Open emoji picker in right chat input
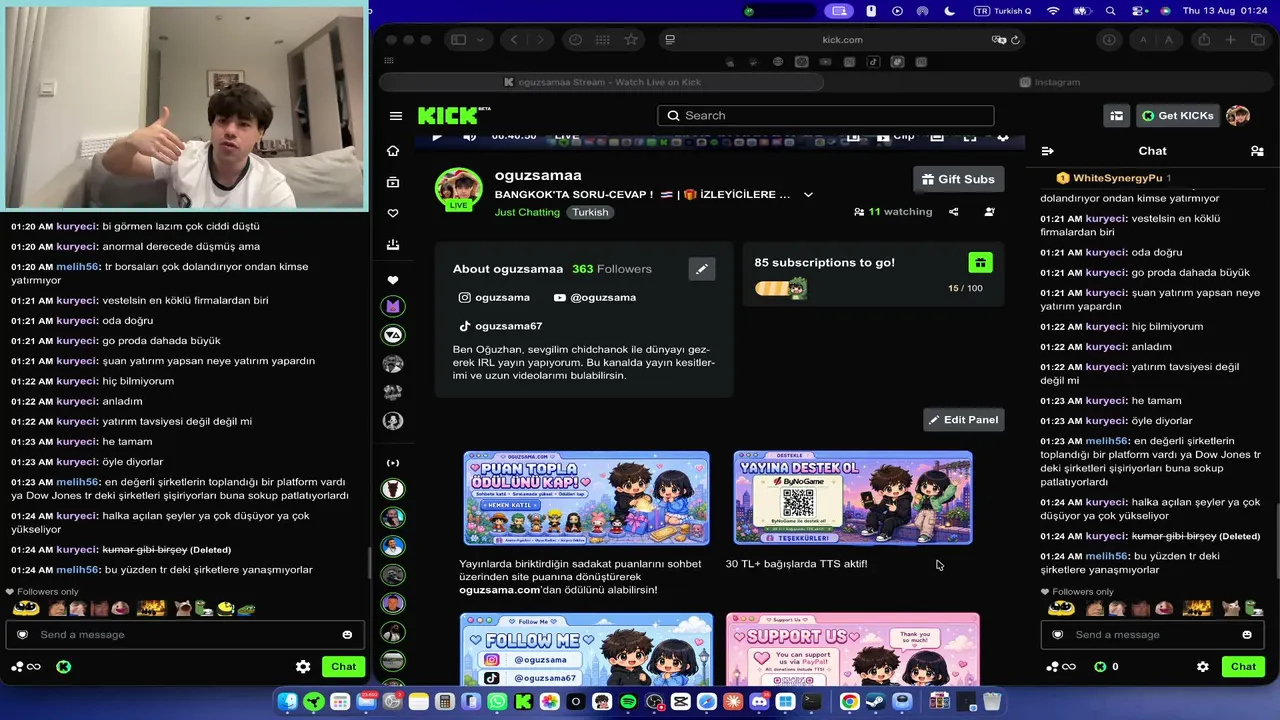Image resolution: width=1280 pixels, height=720 pixels. (1247, 635)
